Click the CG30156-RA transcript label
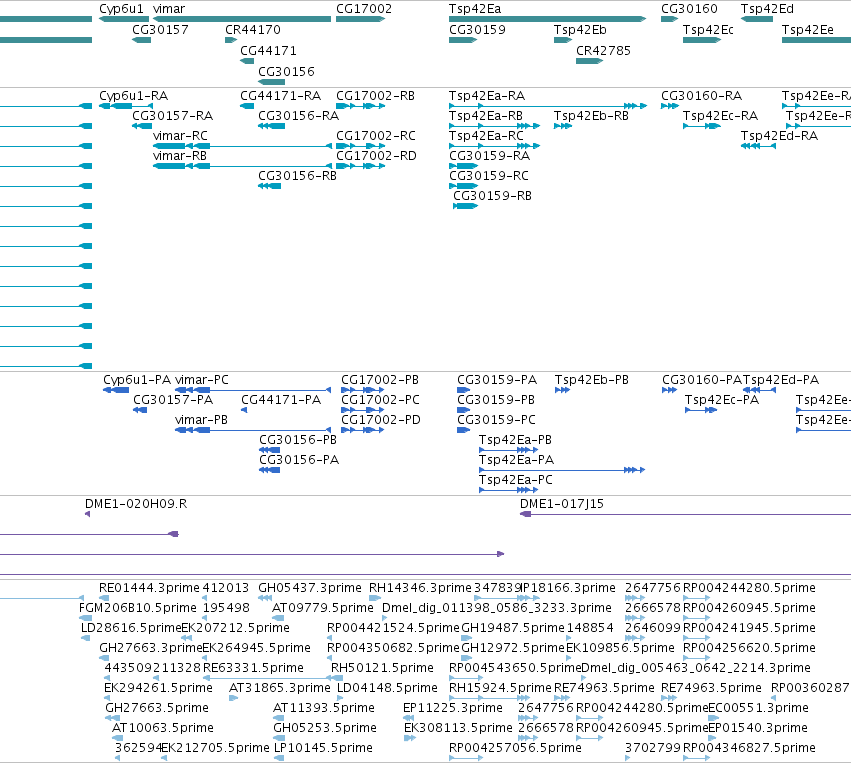The width and height of the screenshot is (851, 763). point(299,116)
